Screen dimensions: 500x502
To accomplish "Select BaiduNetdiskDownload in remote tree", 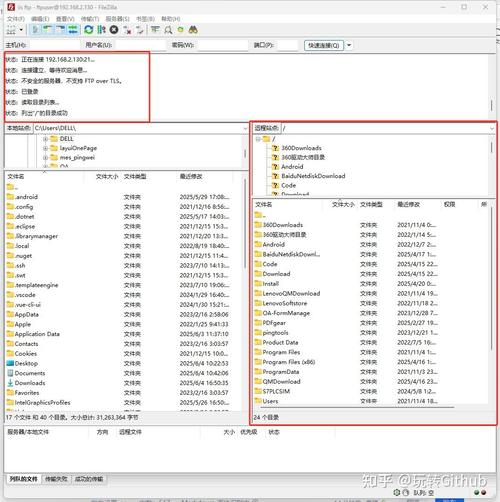I will coord(313,176).
